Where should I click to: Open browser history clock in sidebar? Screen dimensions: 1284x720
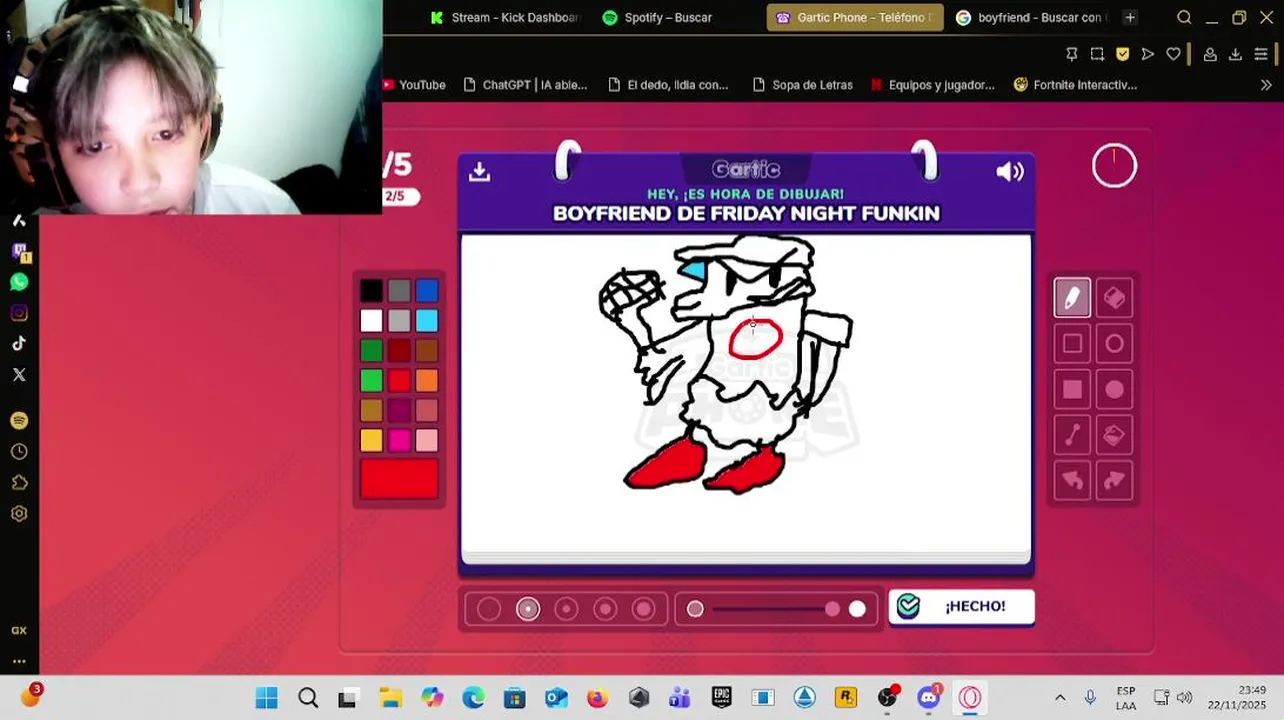click(x=19, y=452)
